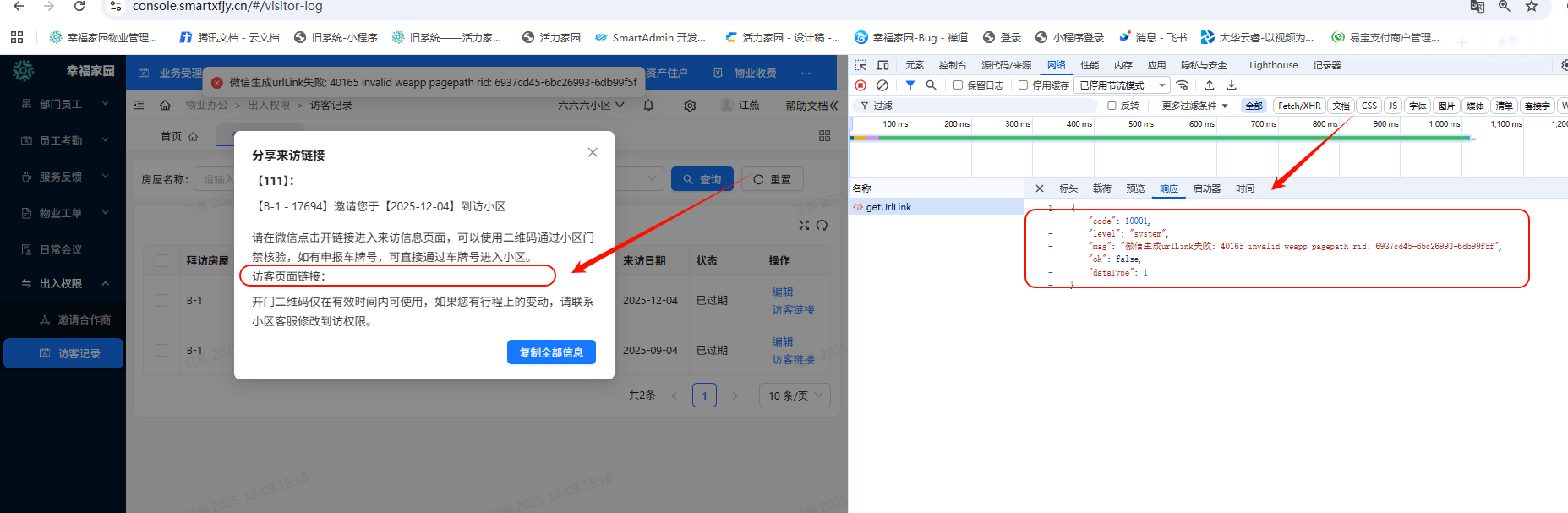Open the 预览 request detail tab
This screenshot has height=513, width=1568.
click(1135, 188)
